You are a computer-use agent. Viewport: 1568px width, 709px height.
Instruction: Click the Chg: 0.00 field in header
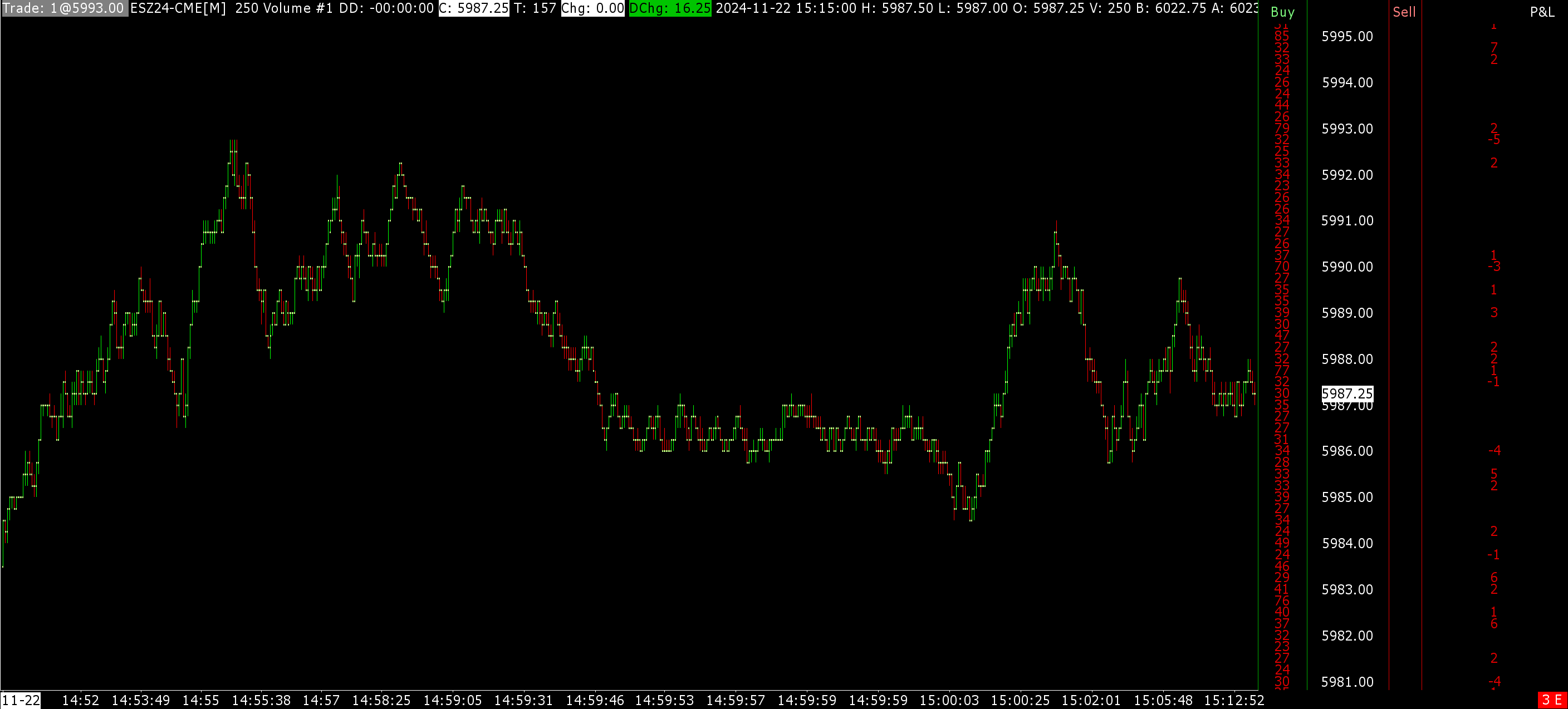pos(592,8)
